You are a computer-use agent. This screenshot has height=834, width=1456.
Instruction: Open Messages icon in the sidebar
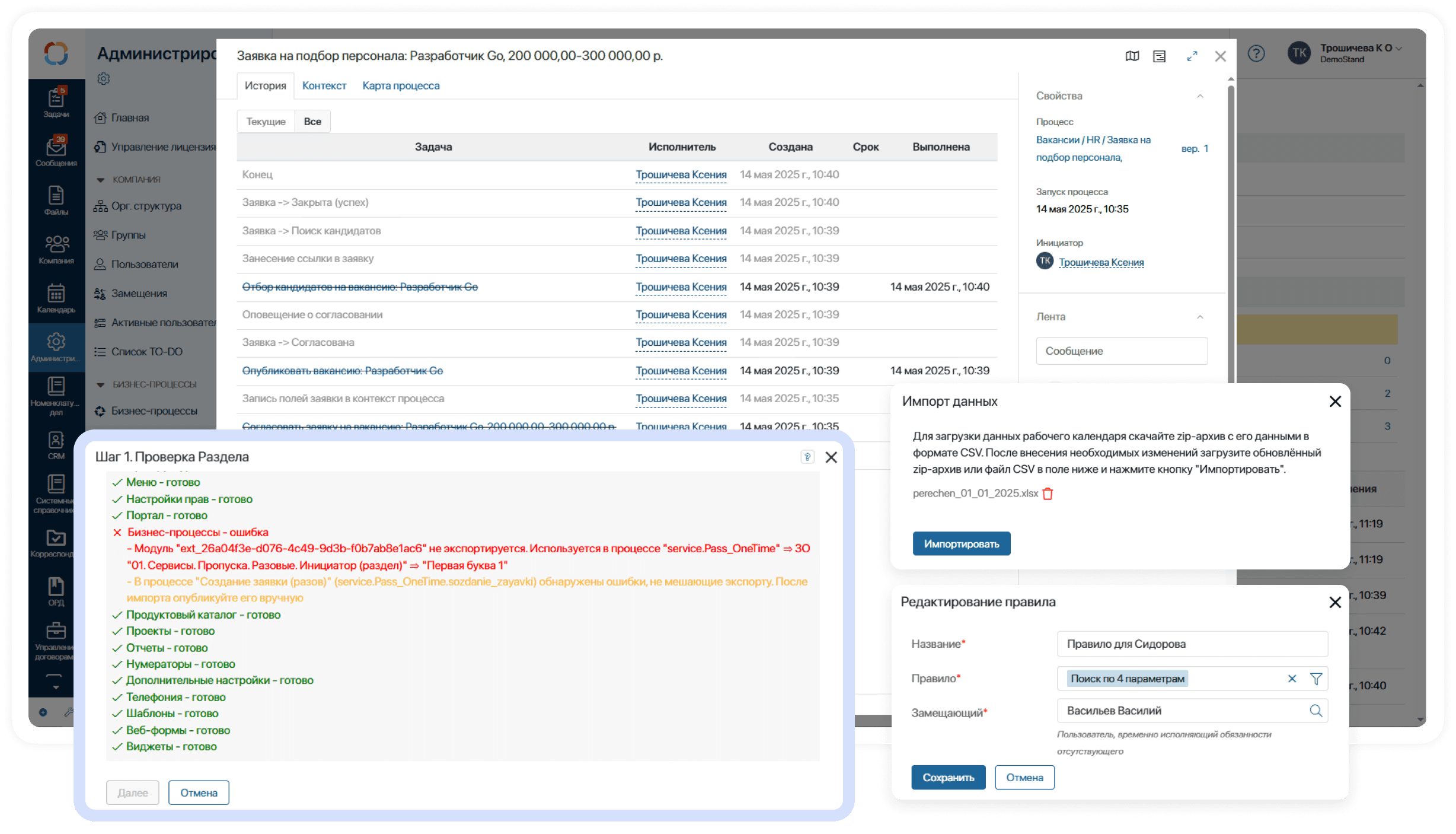click(56, 151)
